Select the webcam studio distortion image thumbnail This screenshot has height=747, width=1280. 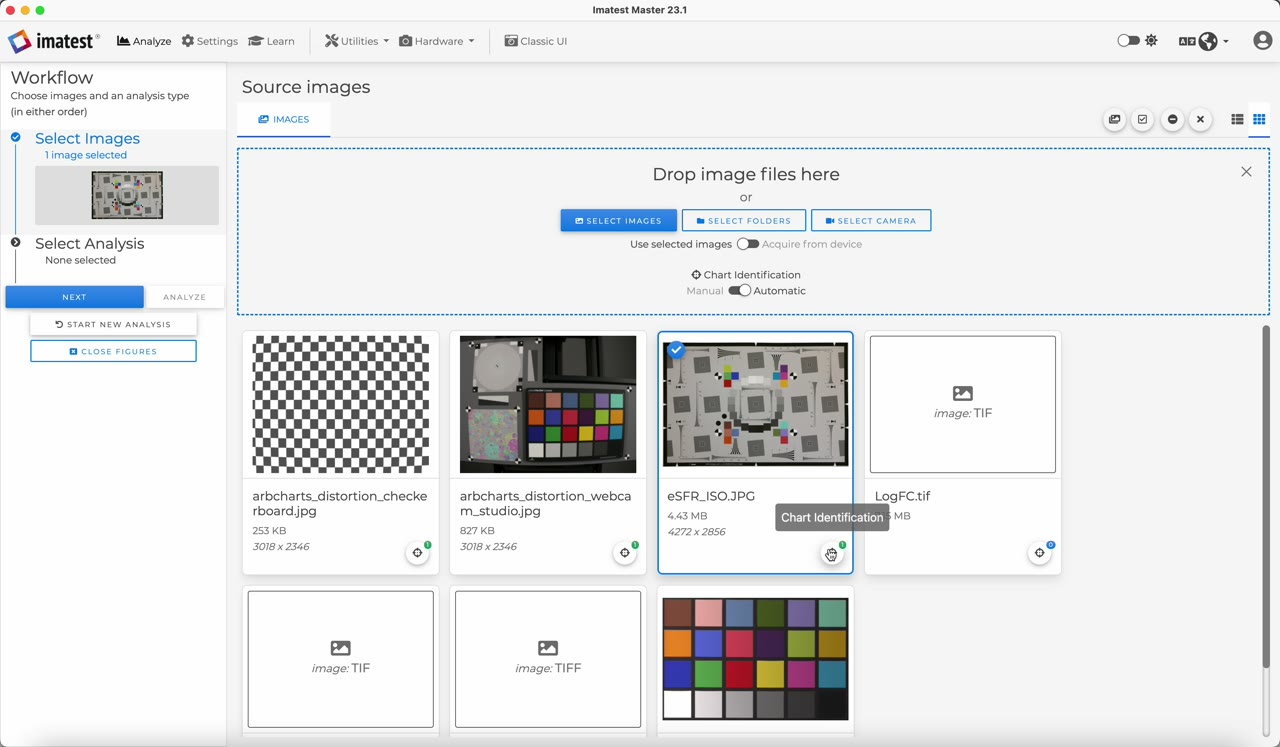548,404
